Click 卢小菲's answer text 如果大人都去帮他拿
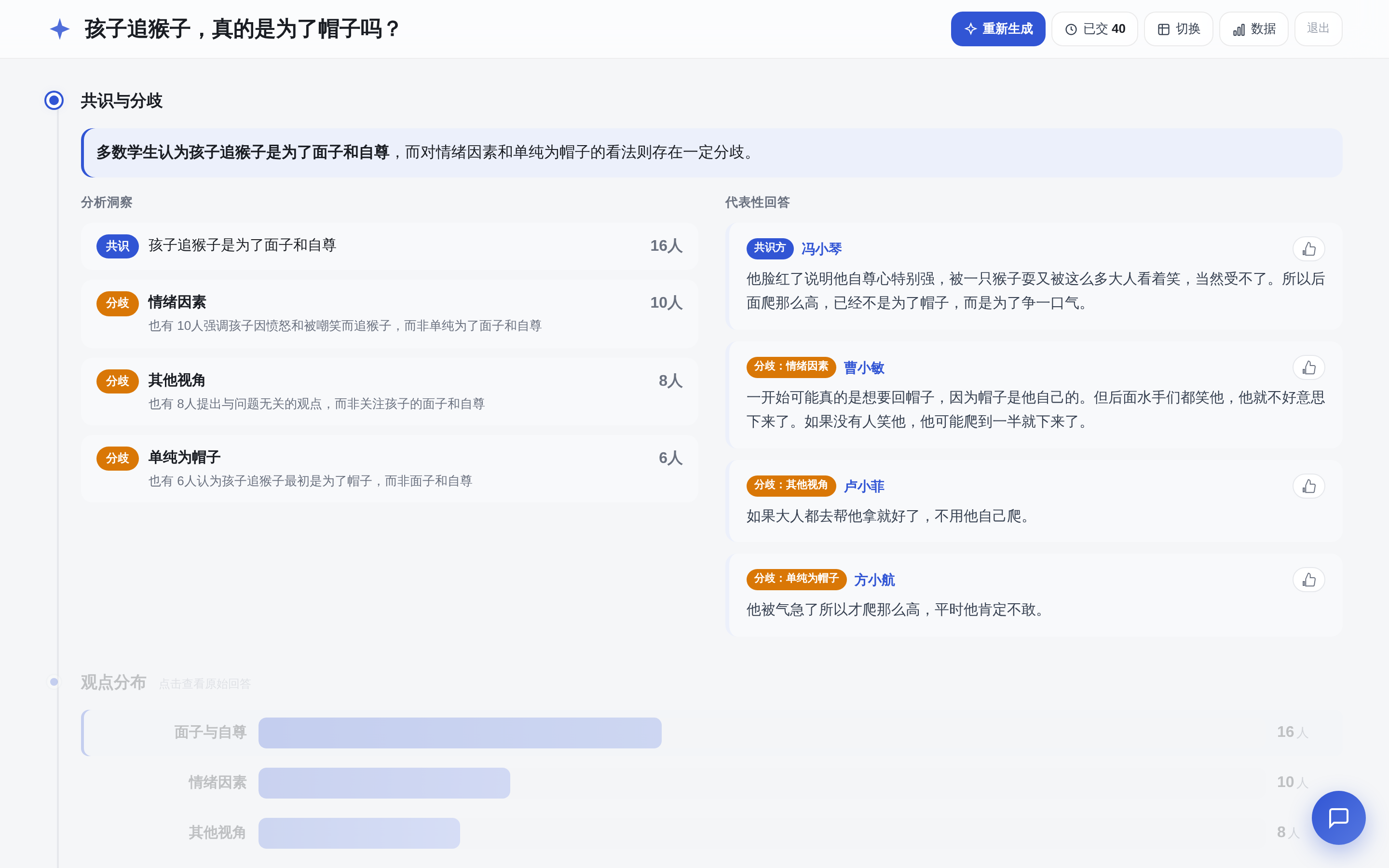Viewport: 1389px width, 868px height. (891, 516)
